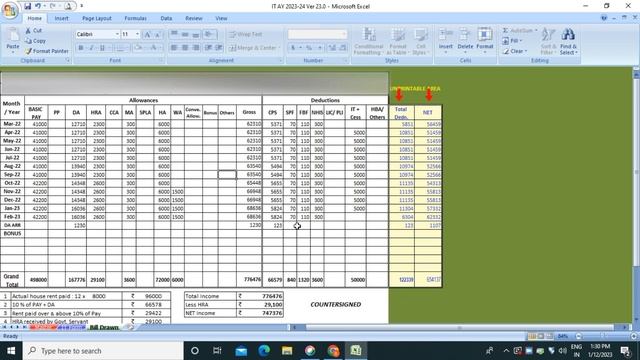Apply top vertical alignment
The image size is (640, 360).
[174, 34]
